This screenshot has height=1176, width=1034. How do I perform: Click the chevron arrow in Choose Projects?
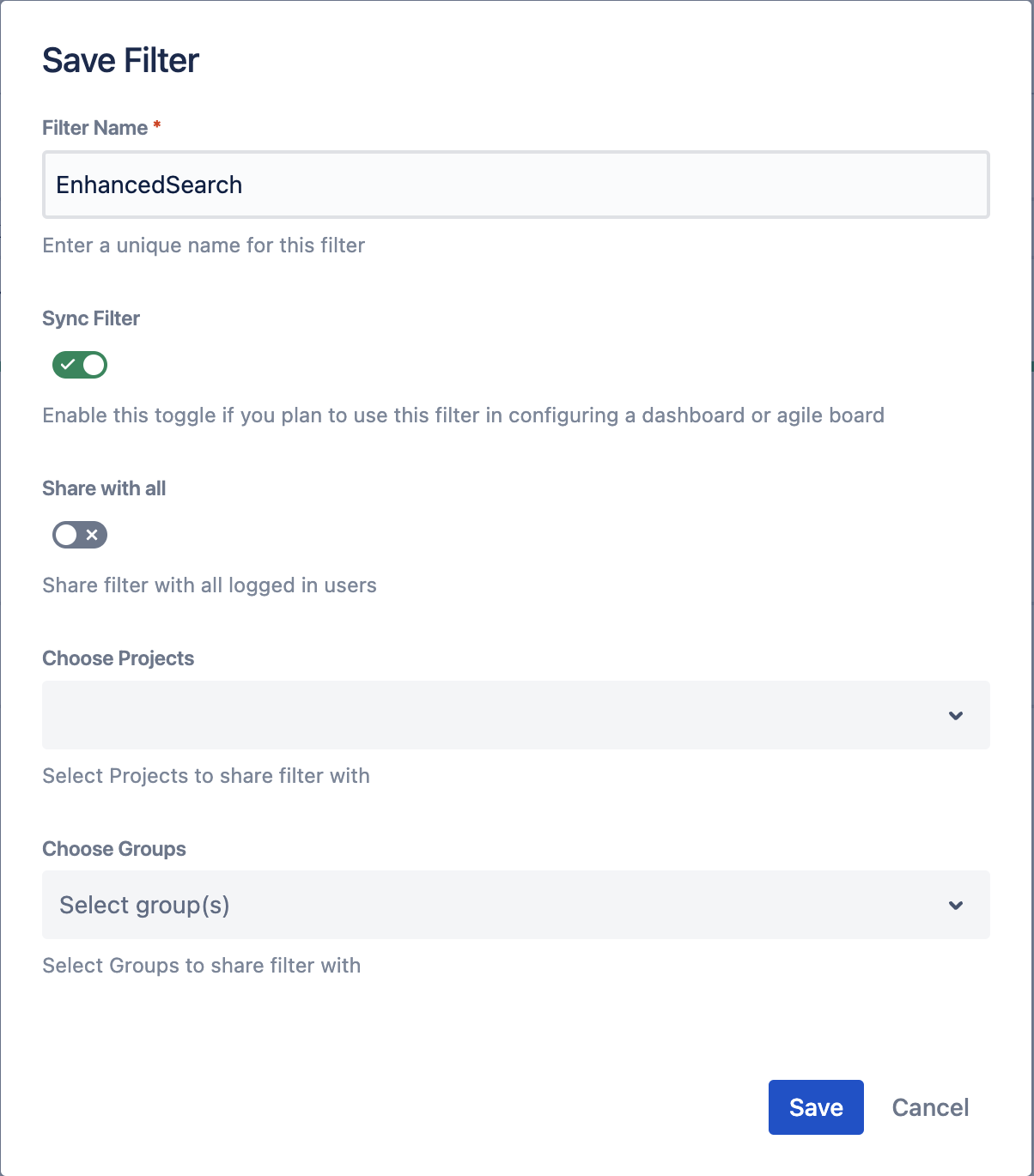[x=956, y=716]
